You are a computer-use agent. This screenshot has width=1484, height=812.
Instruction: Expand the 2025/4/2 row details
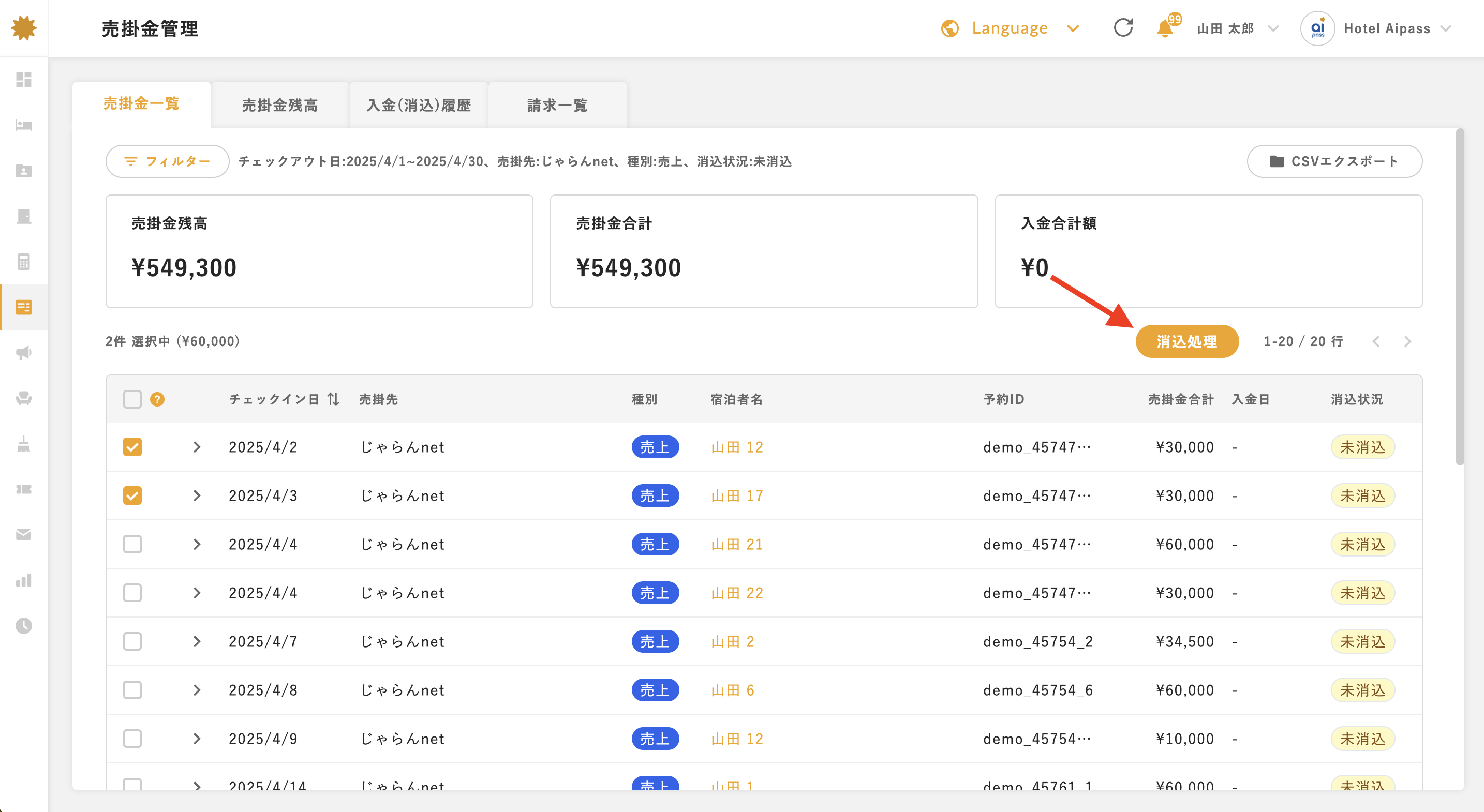click(x=197, y=447)
